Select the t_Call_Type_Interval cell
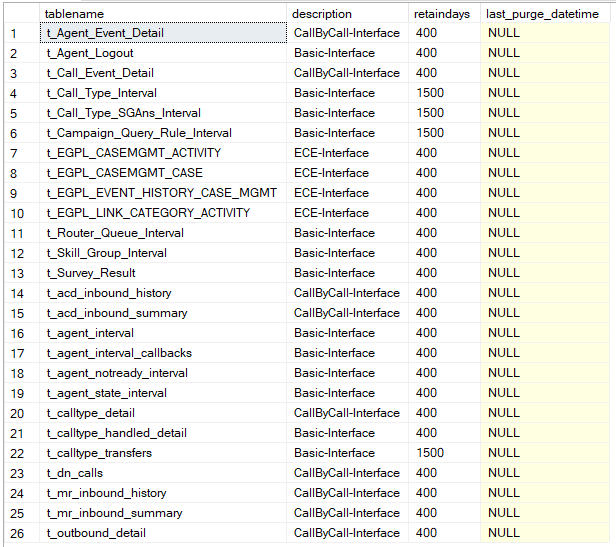This screenshot has width=616, height=547. (163, 93)
